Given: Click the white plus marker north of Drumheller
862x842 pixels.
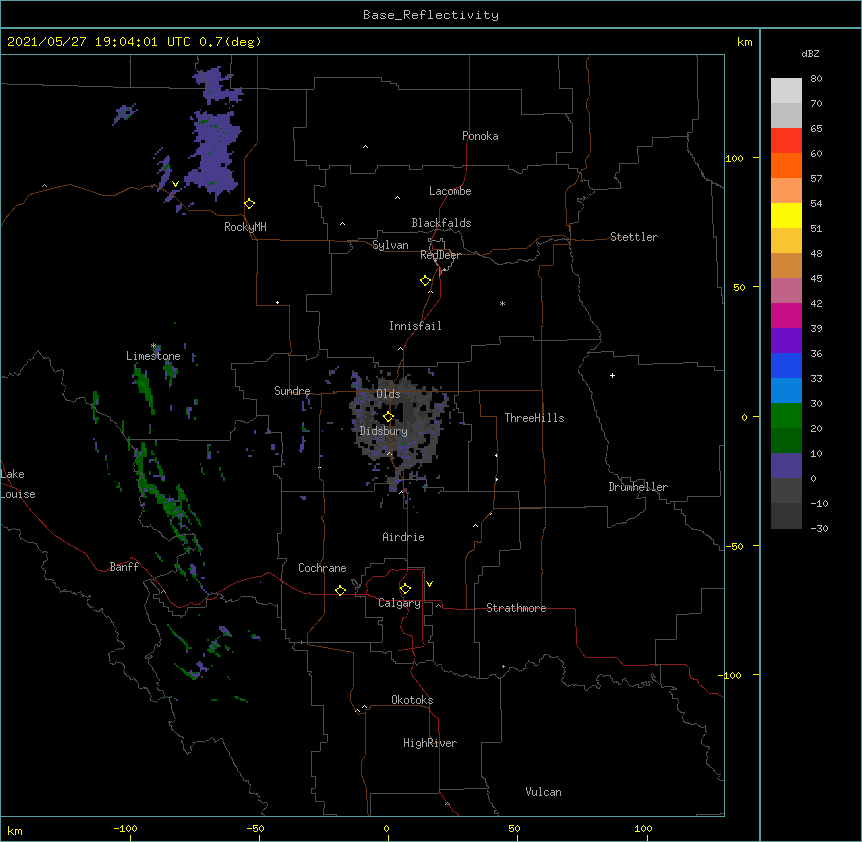Looking at the screenshot, I should [612, 375].
